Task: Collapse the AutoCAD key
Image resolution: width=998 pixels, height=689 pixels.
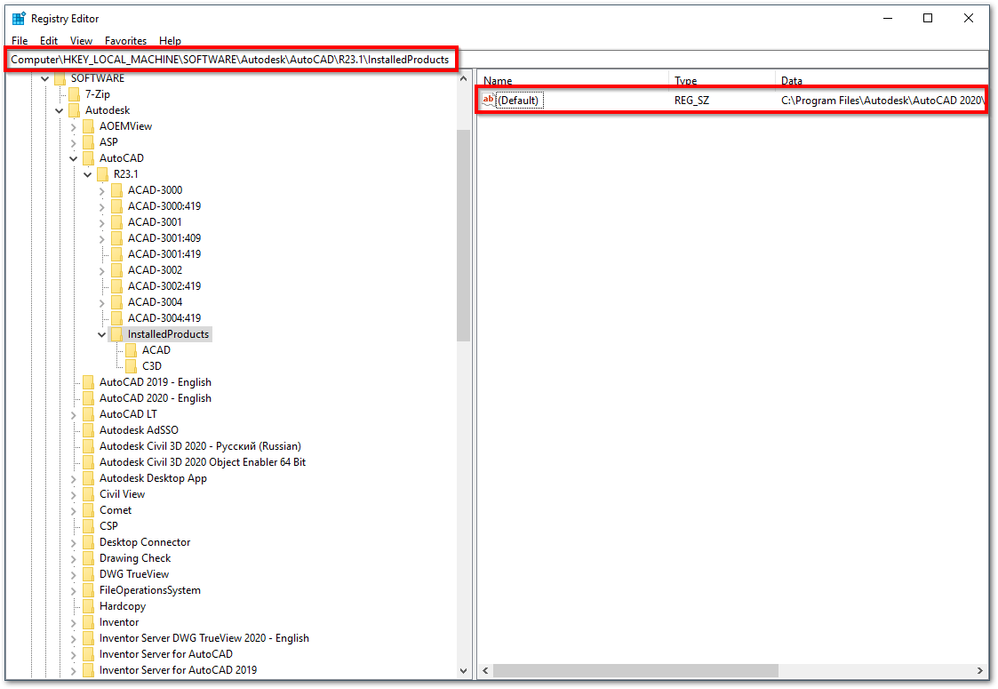Action: [x=73, y=158]
